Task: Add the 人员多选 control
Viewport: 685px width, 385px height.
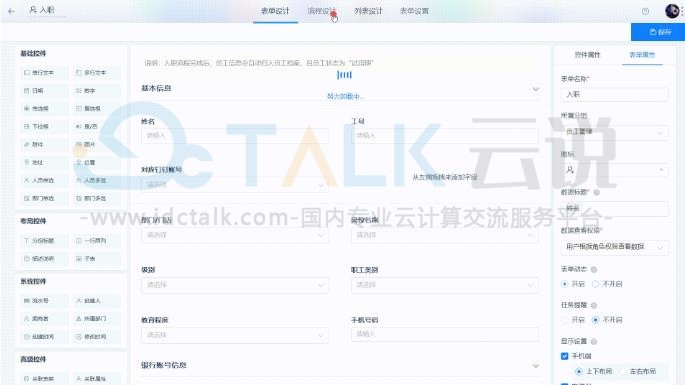Action: pyautogui.click(x=96, y=180)
